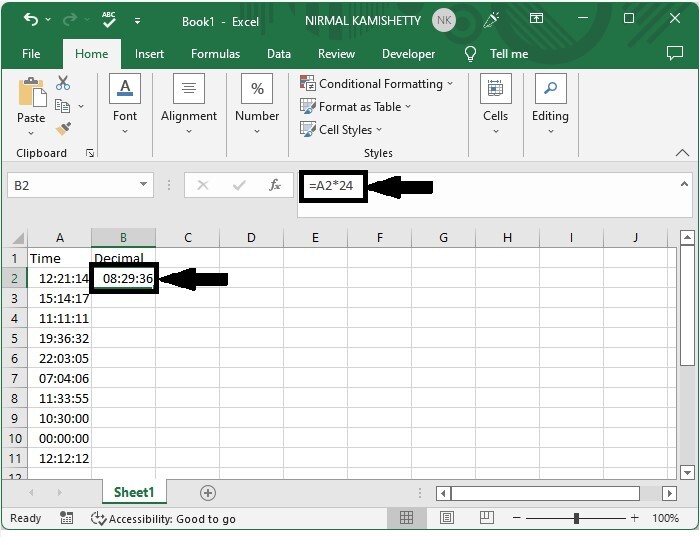Open the Font group dropdown
700x537 pixels.
pyautogui.click(x=125, y=105)
